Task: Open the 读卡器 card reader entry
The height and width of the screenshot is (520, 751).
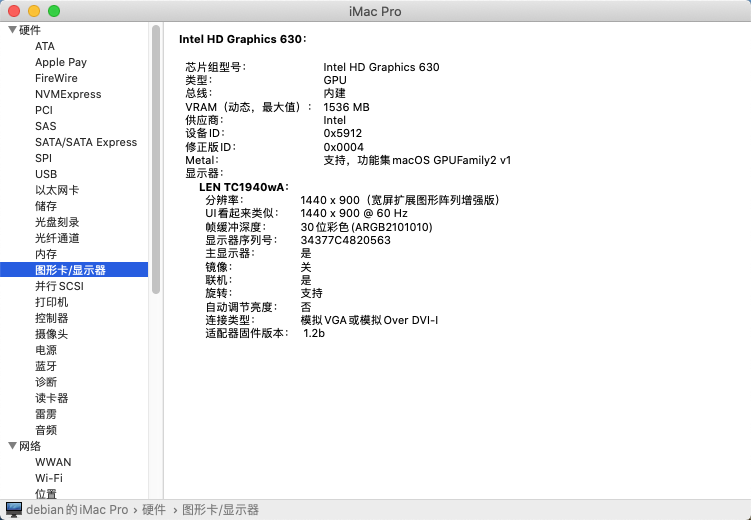Action: tap(51, 398)
